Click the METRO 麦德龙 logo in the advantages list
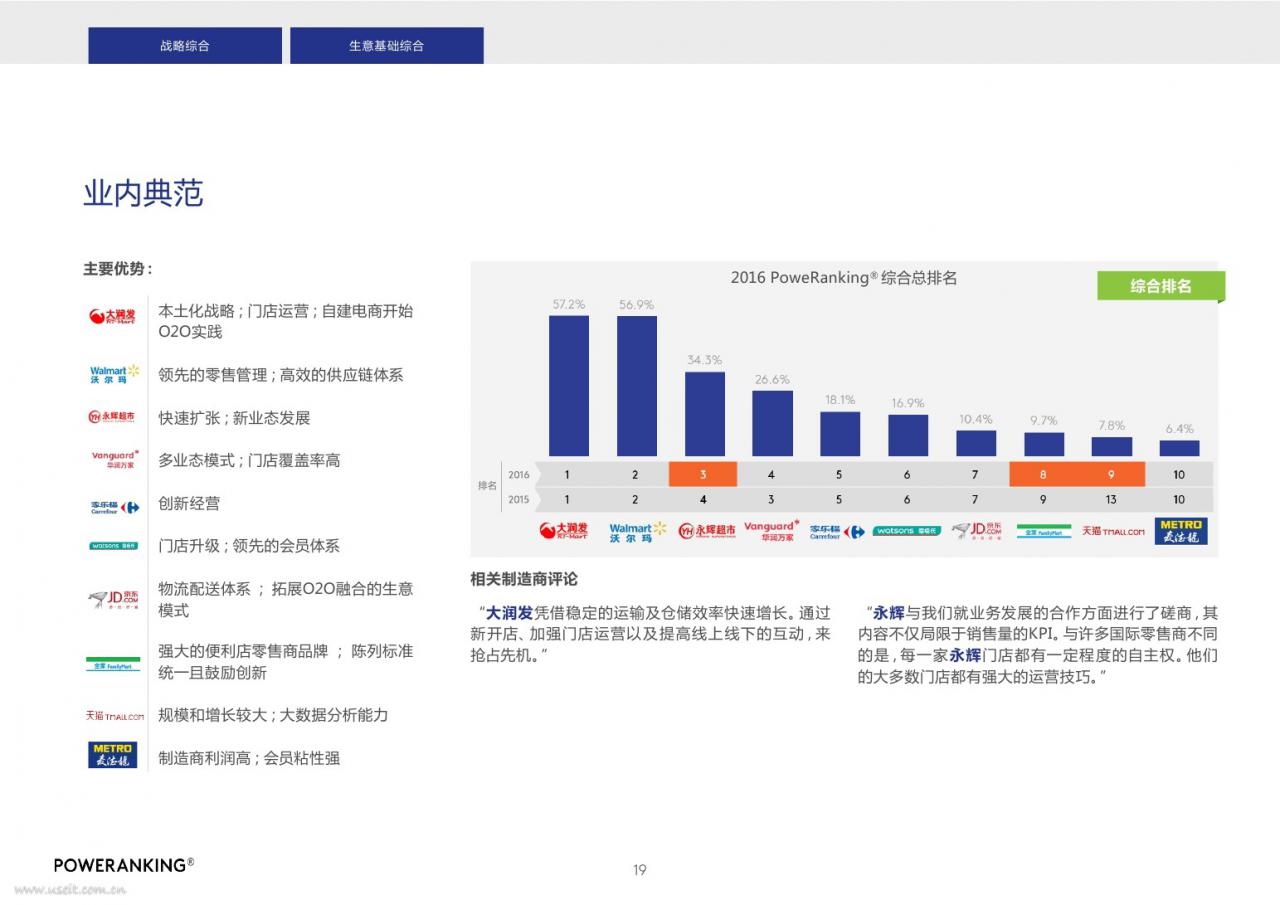The height and width of the screenshot is (905, 1280). pyautogui.click(x=113, y=754)
